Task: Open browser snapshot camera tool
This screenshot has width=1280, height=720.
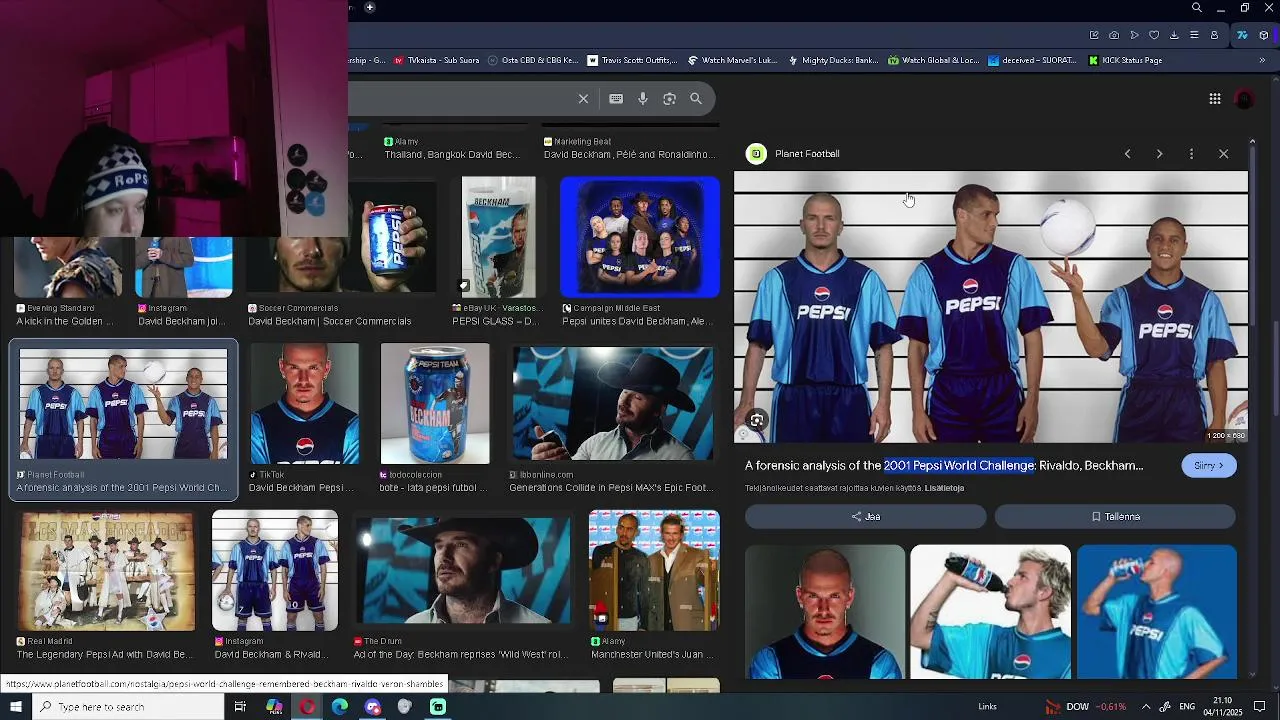Action: point(1114,35)
